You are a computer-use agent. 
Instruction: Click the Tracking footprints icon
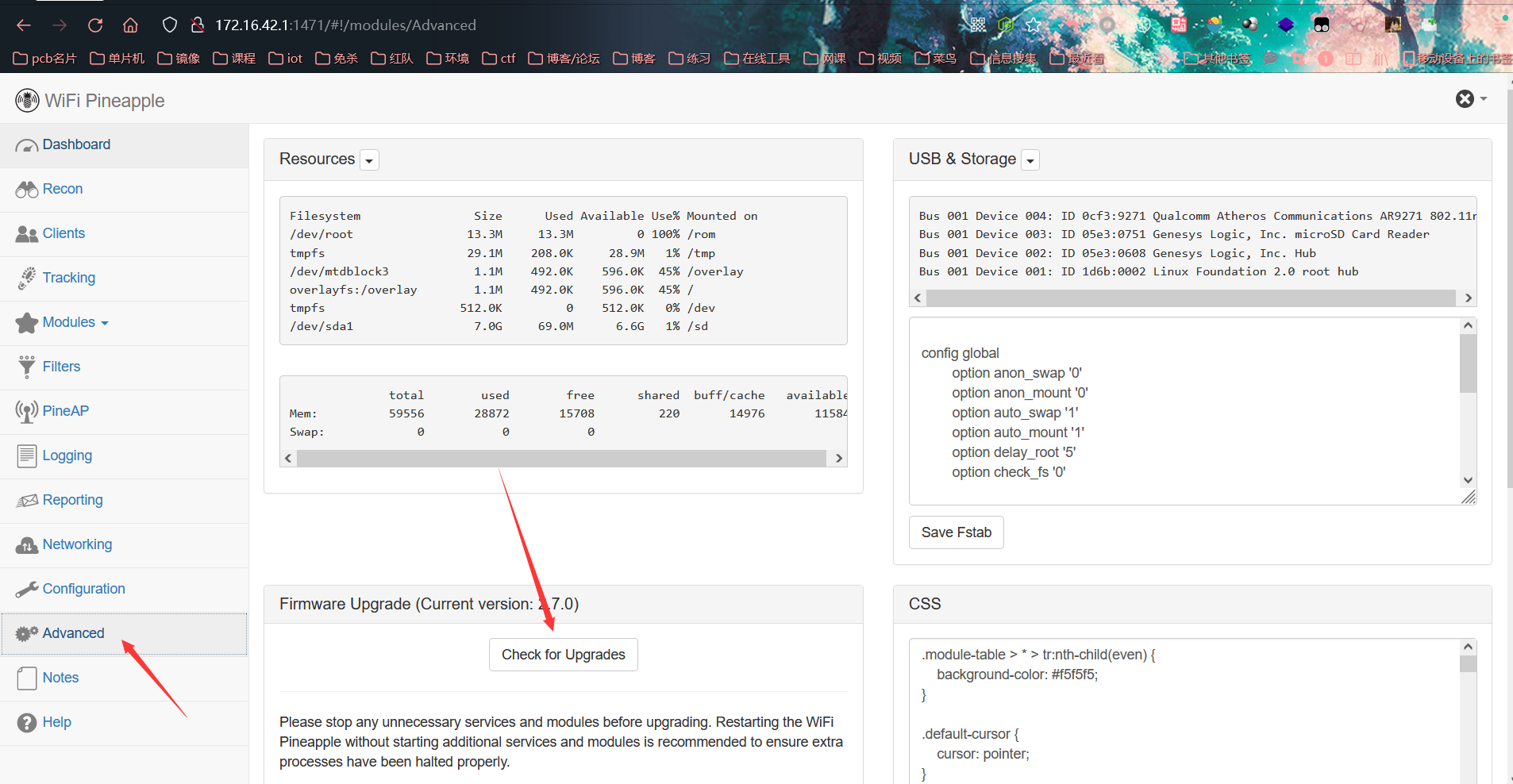click(26, 279)
